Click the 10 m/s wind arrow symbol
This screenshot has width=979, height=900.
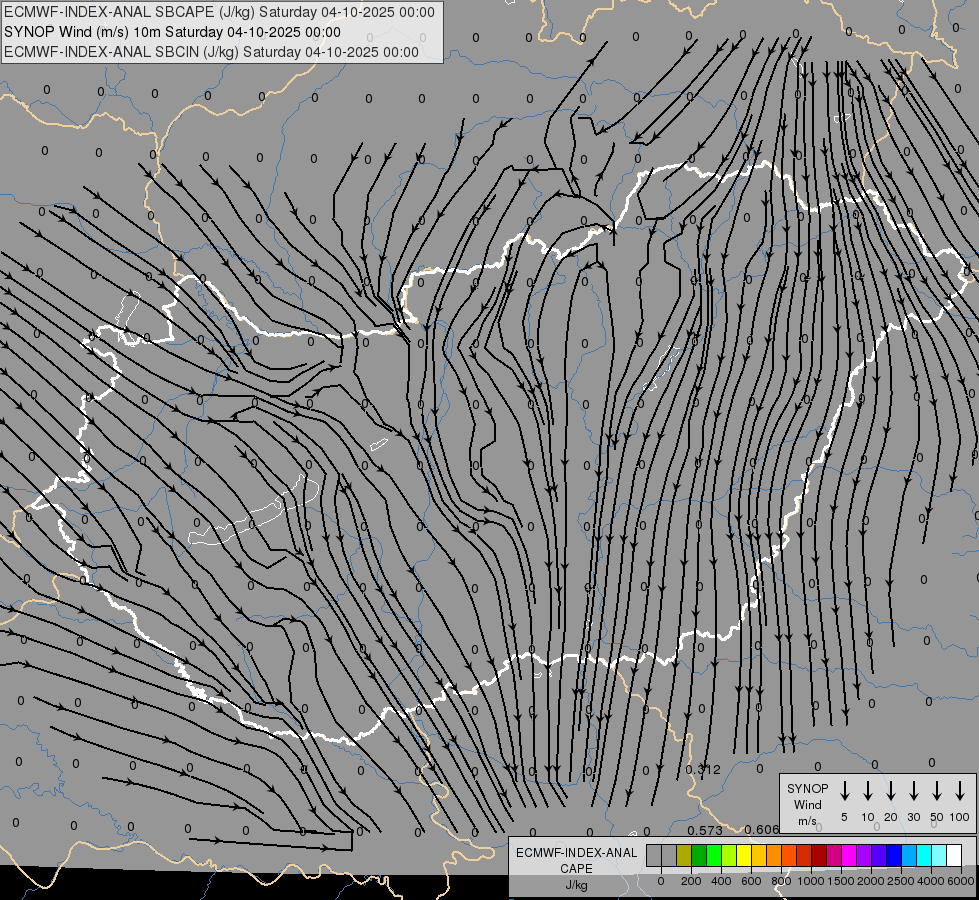click(x=868, y=791)
